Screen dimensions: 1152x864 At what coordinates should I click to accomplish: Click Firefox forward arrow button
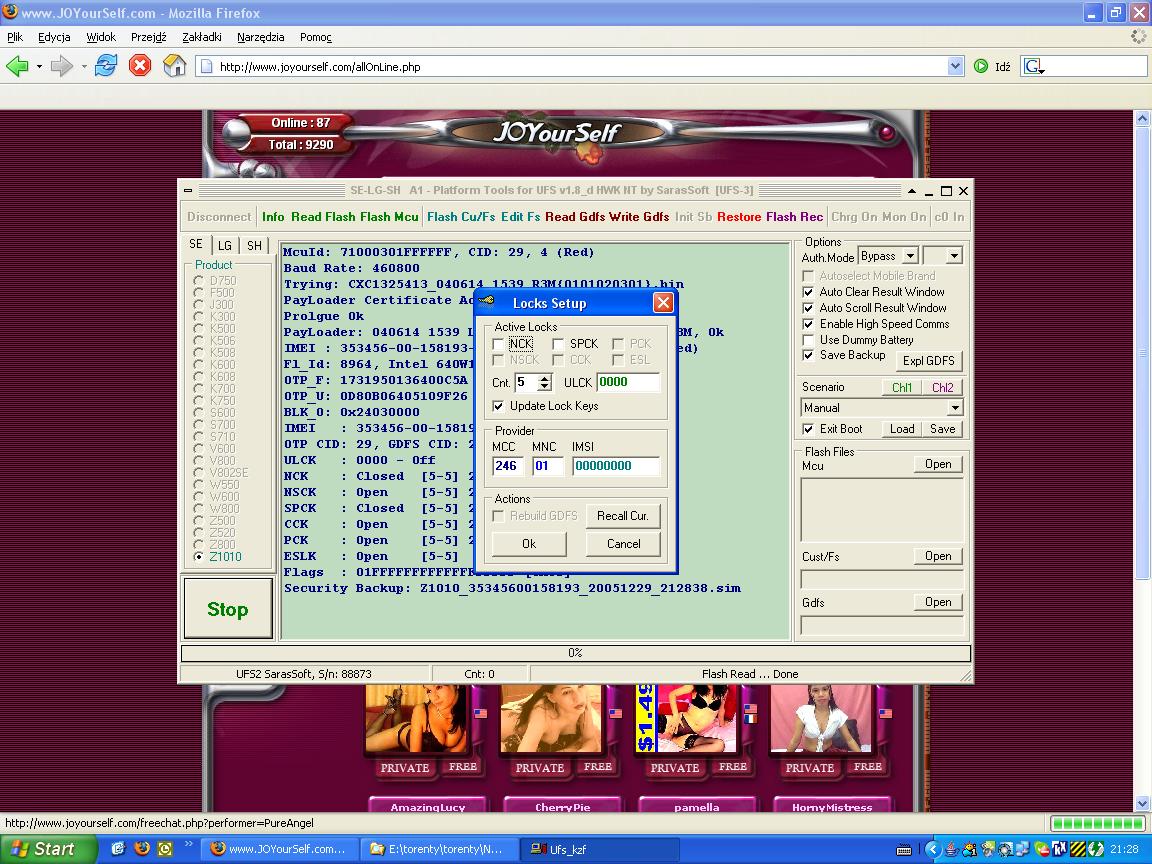pyautogui.click(x=62, y=66)
